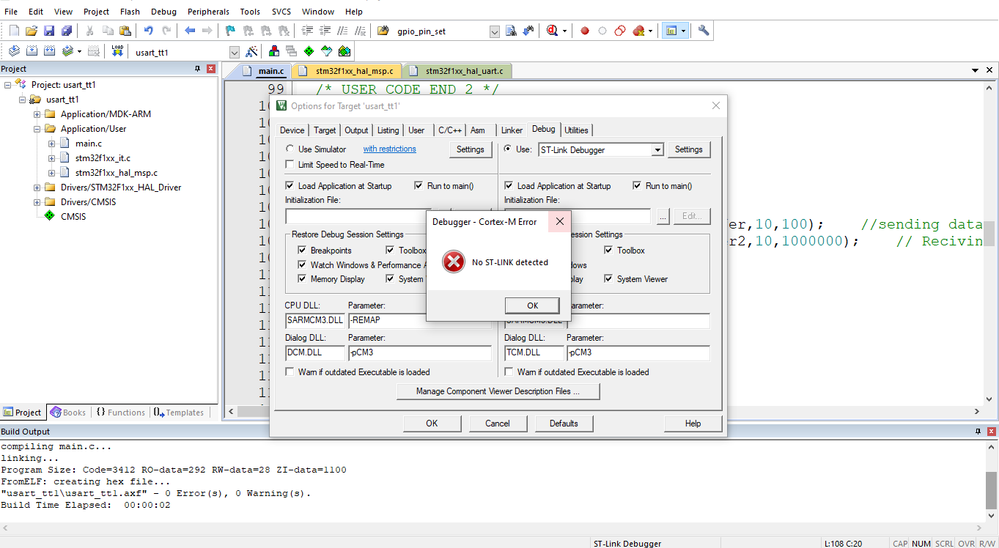Toggle left Warn if outdated Executable checkbox
Screen dimensions: 999x548
290,372
